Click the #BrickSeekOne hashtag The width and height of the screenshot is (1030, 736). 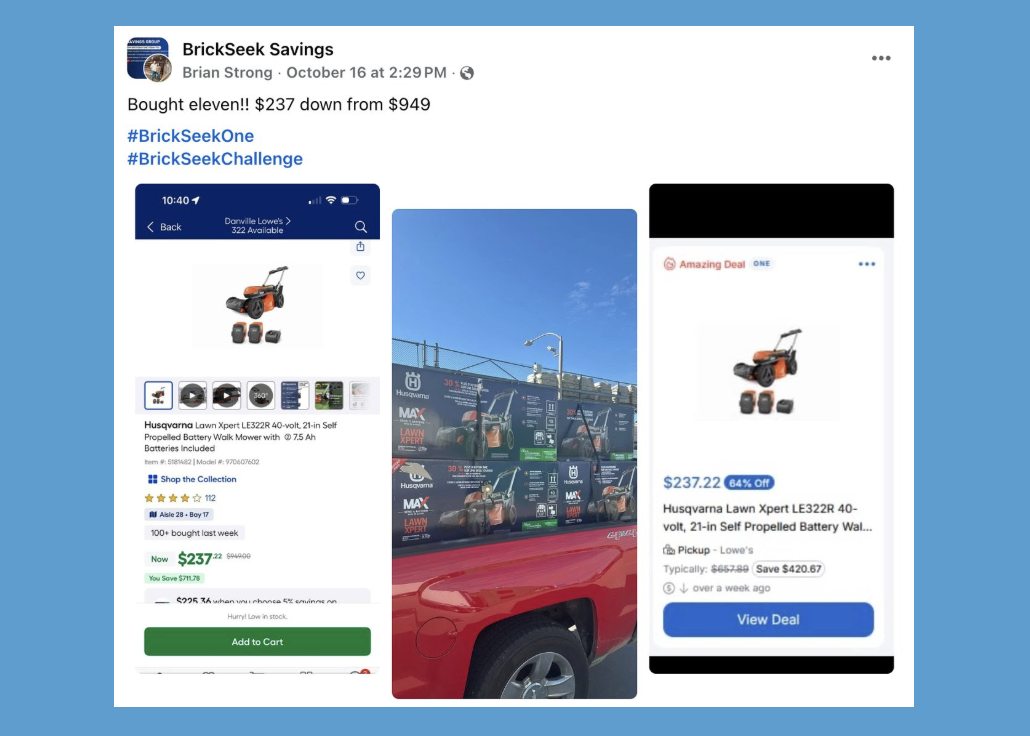[190, 136]
